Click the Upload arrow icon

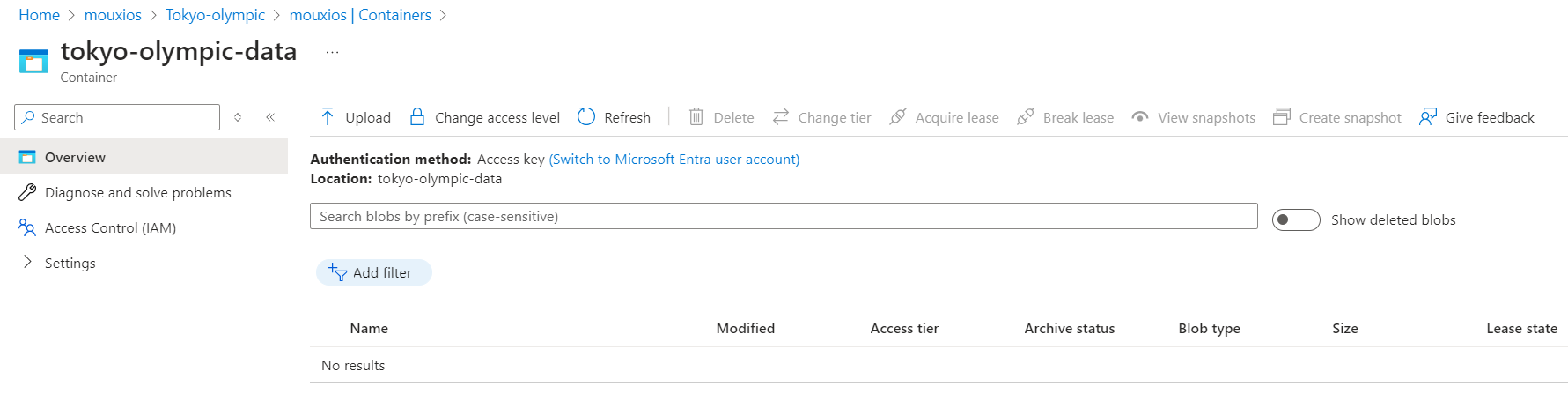[x=328, y=116]
